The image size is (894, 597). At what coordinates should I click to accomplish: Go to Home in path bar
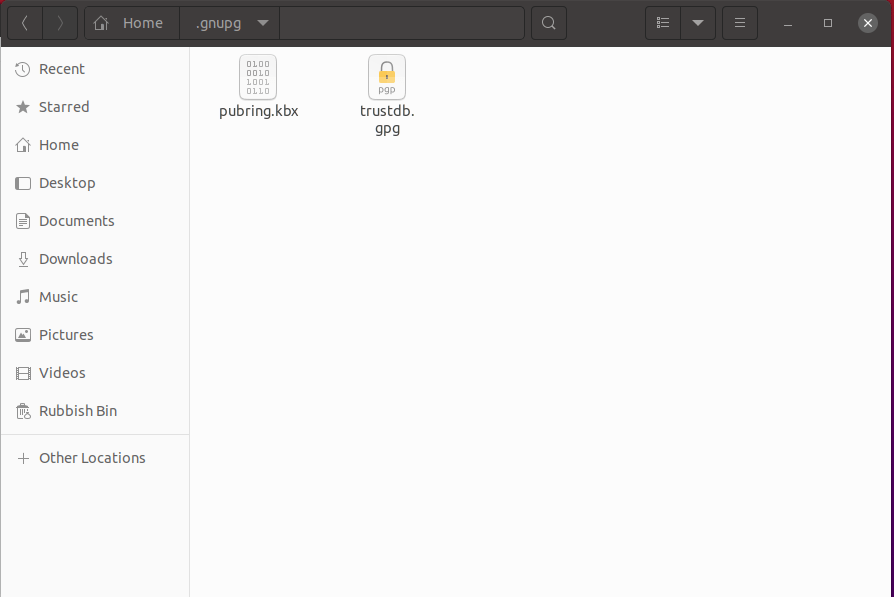(x=132, y=23)
